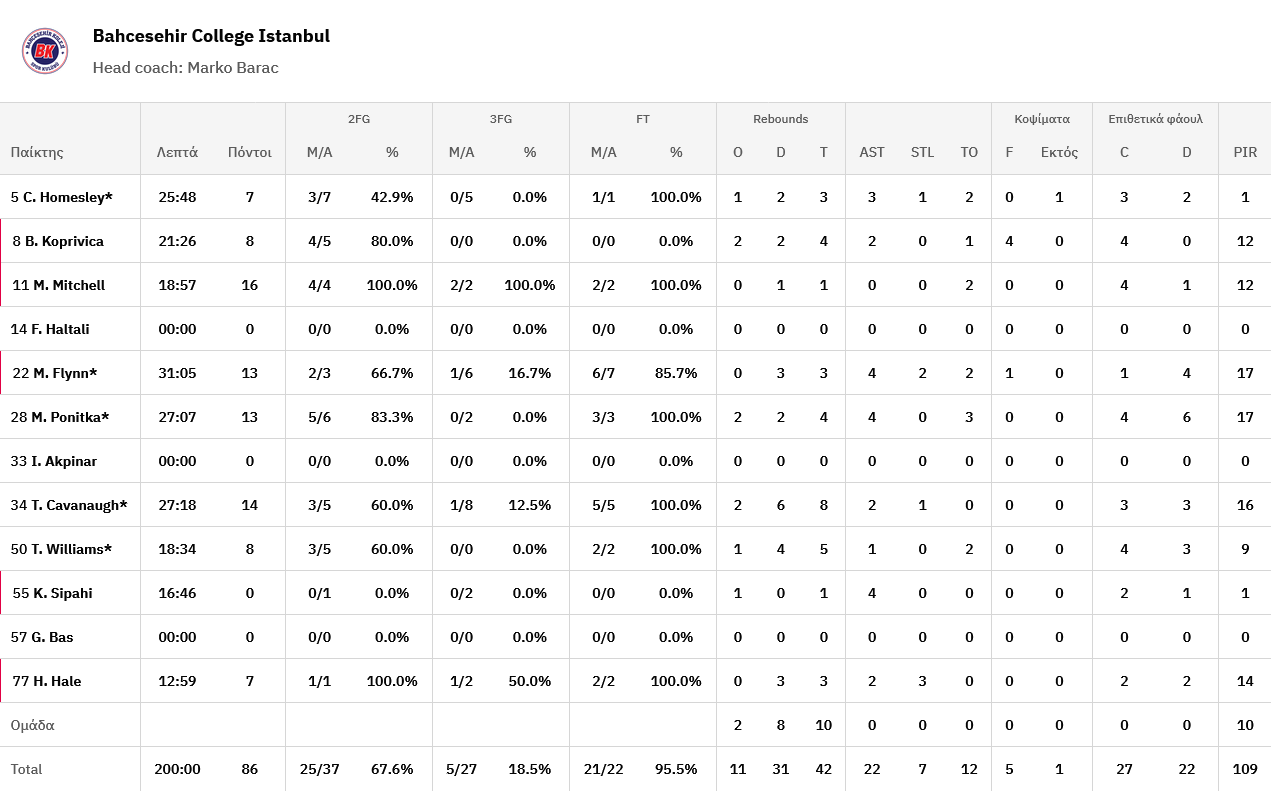Viewport: 1271px width, 791px height.
Task: Select the AST column header
Action: [872, 153]
